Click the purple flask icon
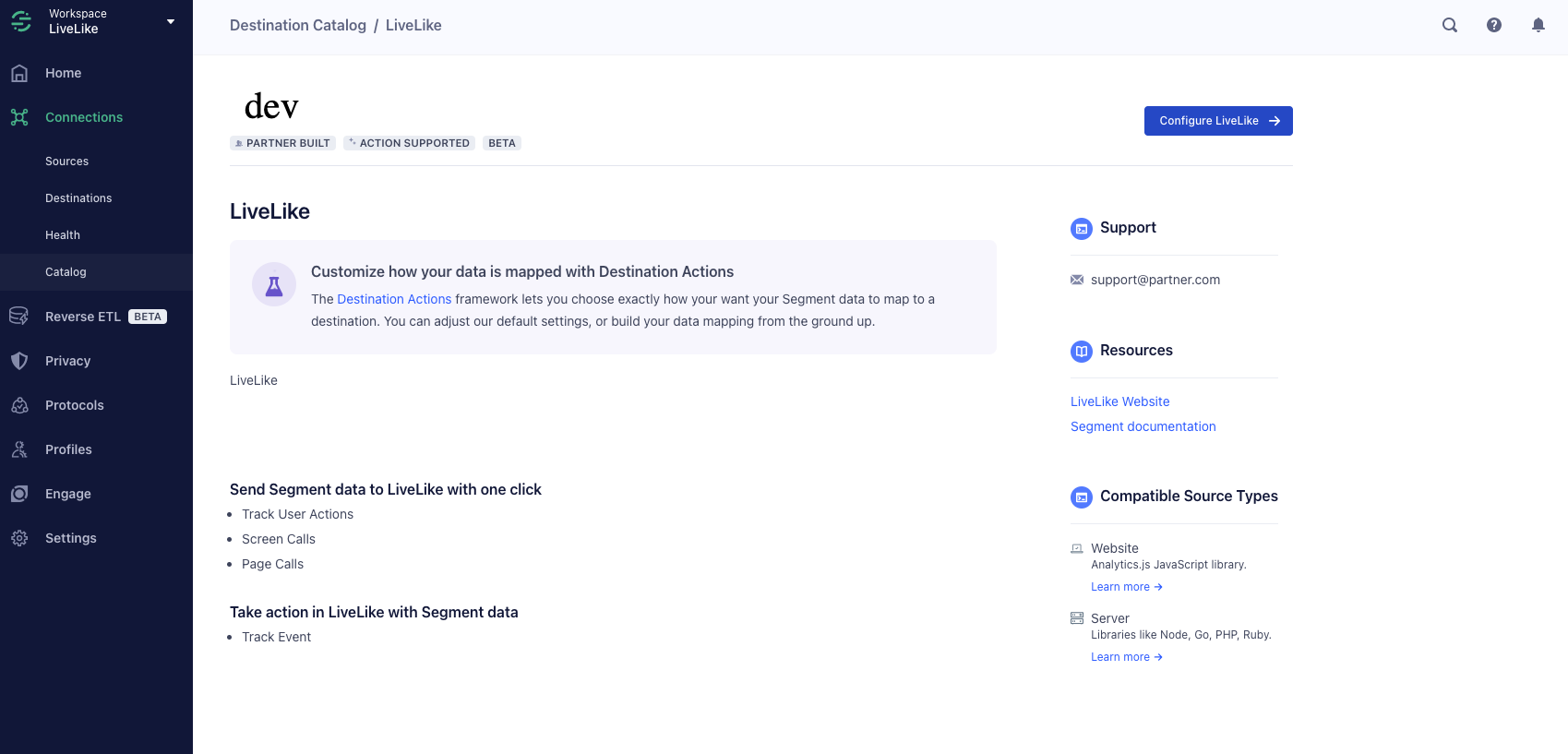This screenshot has height=754, width=1568. coord(274,285)
